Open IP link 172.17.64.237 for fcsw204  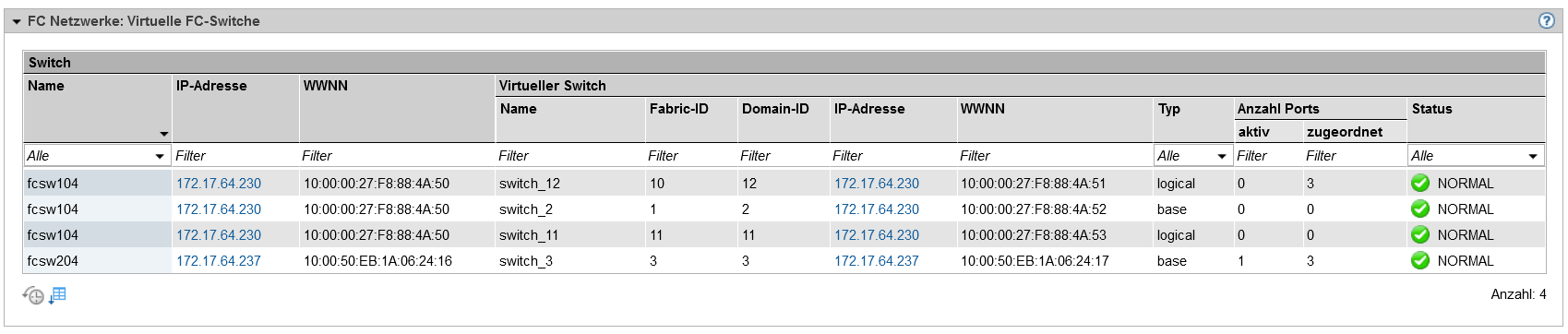click(219, 261)
